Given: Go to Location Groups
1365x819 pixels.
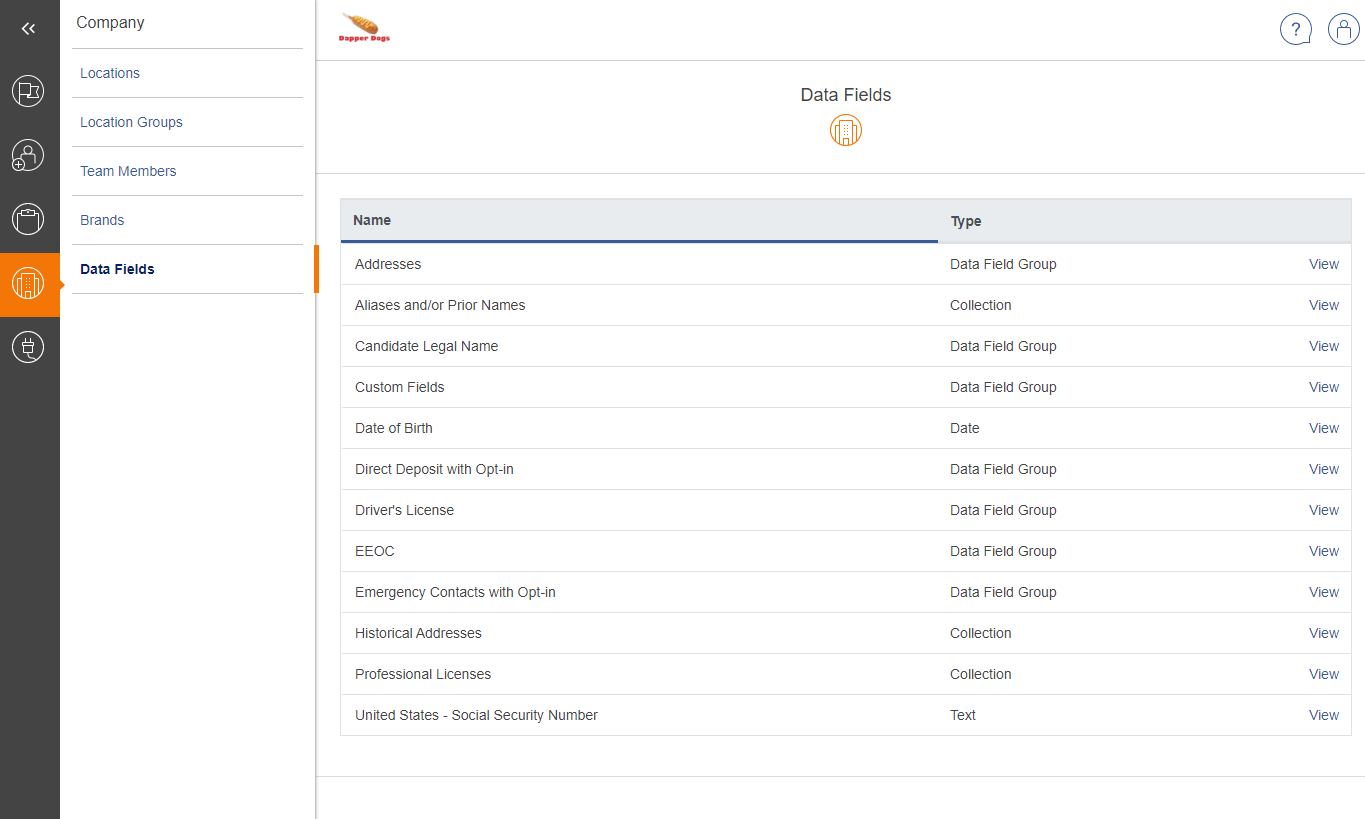Looking at the screenshot, I should tap(131, 122).
